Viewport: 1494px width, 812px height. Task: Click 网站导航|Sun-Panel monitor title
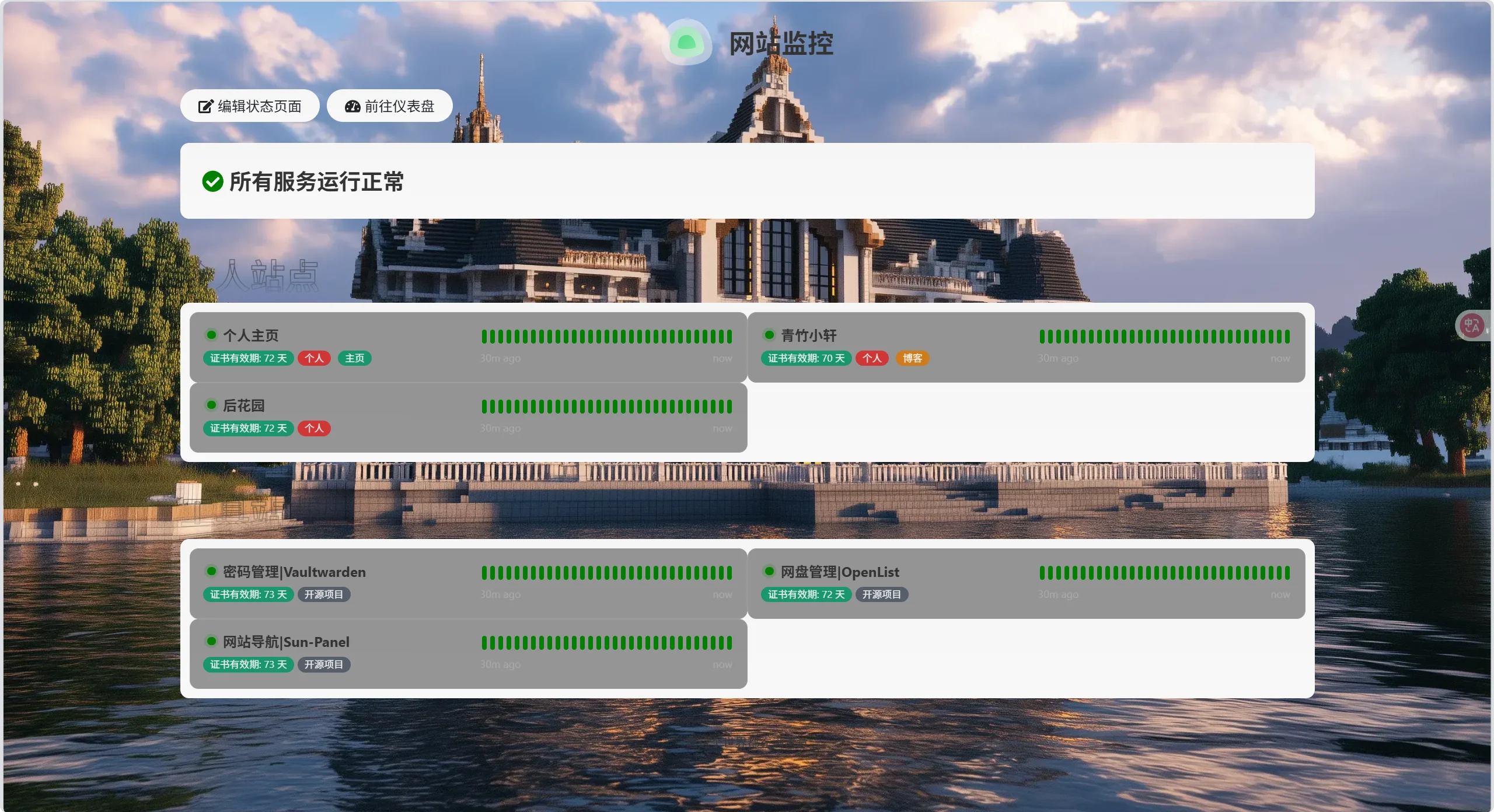coord(286,642)
